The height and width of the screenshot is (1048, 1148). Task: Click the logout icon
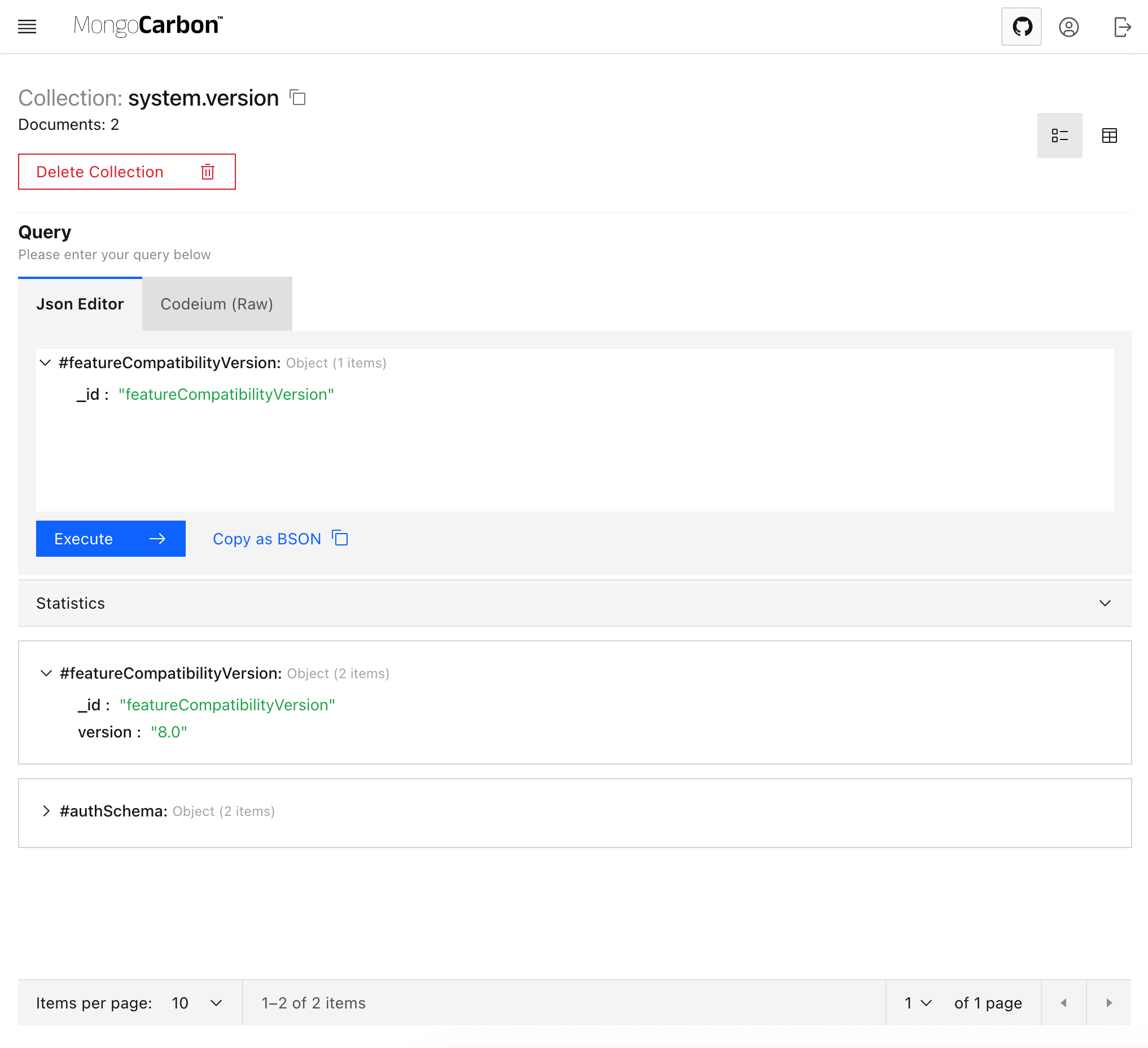click(x=1121, y=27)
